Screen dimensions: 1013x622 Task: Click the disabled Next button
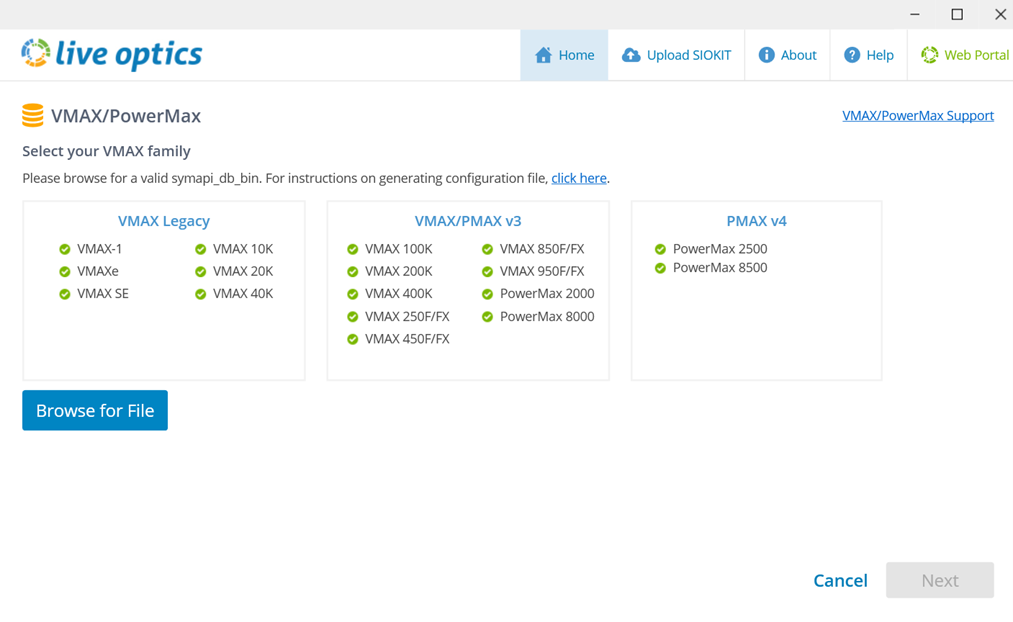pyautogui.click(x=939, y=580)
